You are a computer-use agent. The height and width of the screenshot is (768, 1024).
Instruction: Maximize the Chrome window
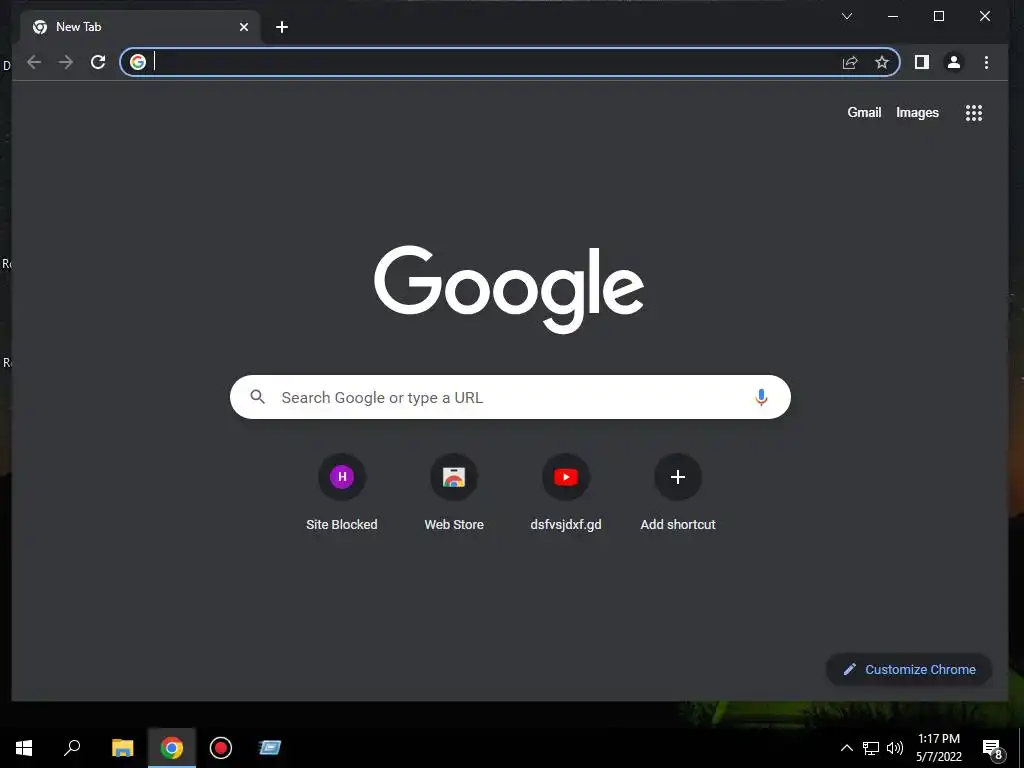pyautogui.click(x=938, y=16)
